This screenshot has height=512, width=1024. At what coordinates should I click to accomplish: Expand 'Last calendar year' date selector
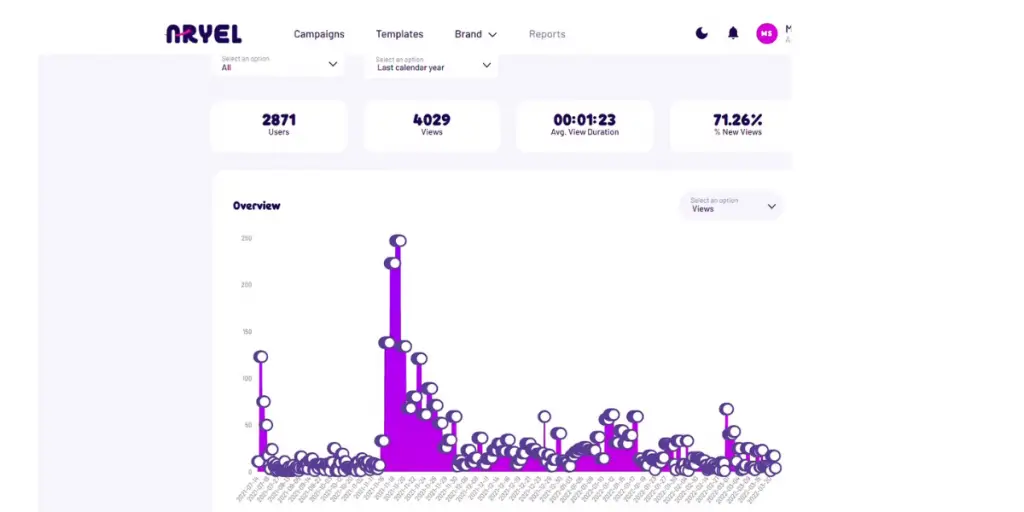tap(433, 64)
